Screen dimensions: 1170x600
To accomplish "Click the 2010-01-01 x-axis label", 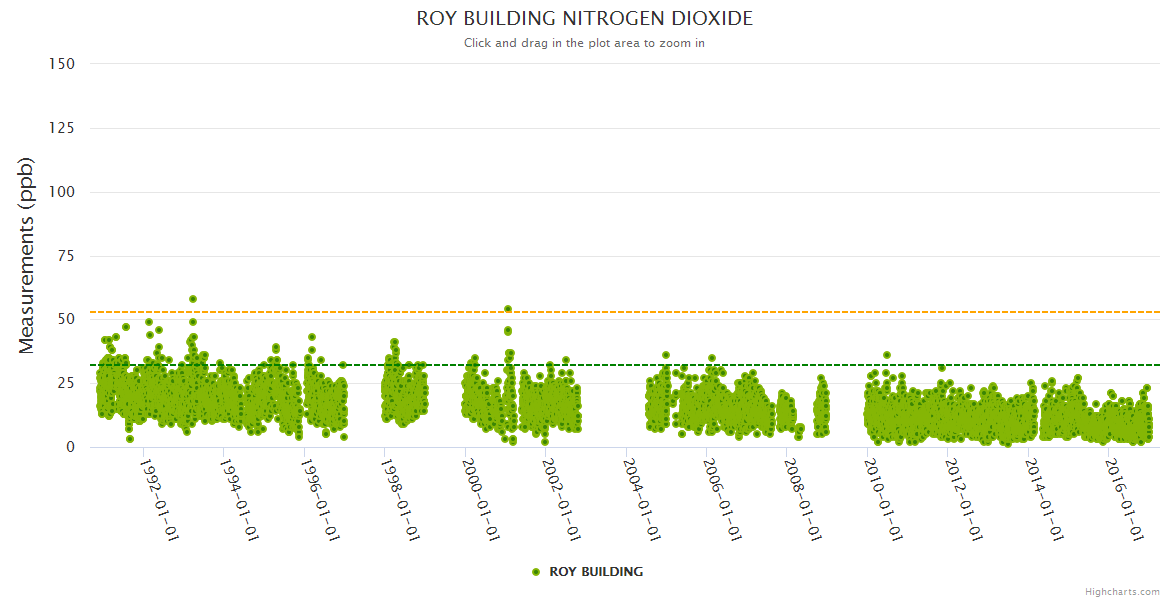I will (x=885, y=500).
